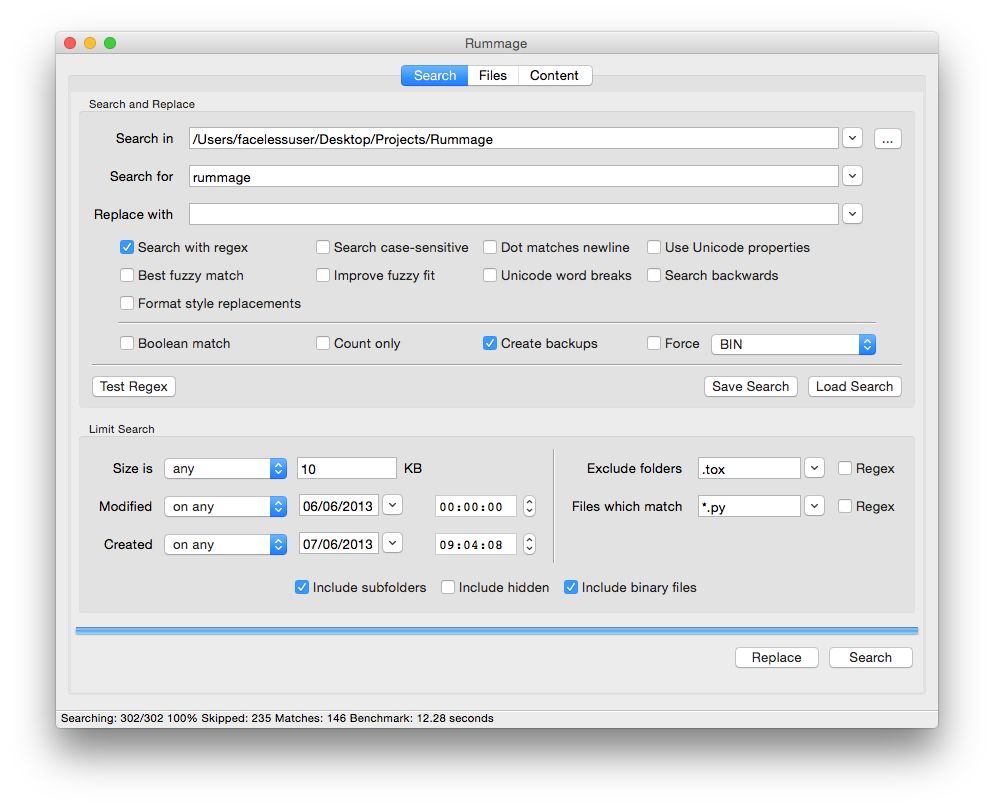The image size is (994, 808).
Task: Increment the Created time stepper
Action: [529, 539]
